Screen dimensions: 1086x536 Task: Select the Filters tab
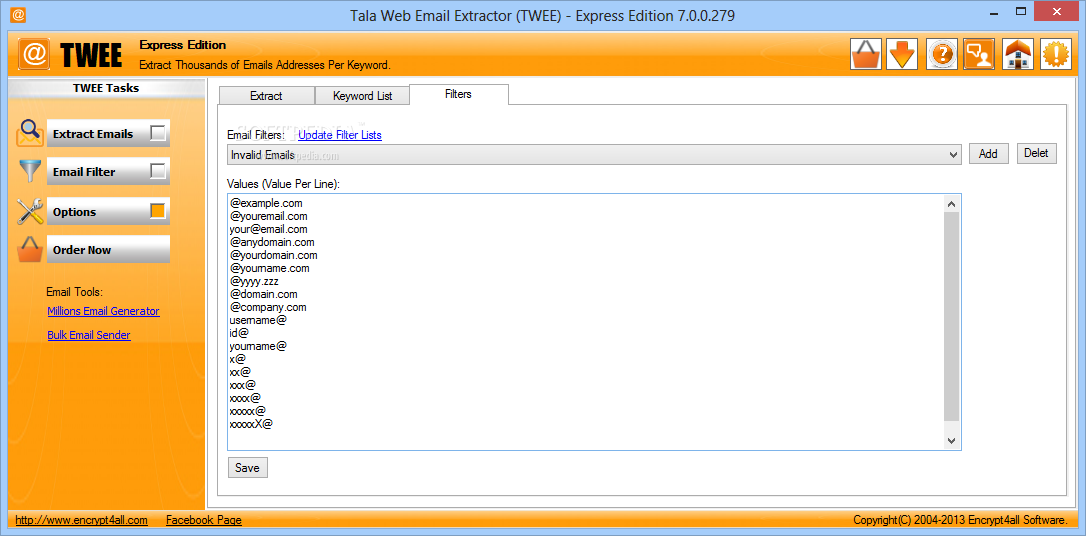coord(459,94)
